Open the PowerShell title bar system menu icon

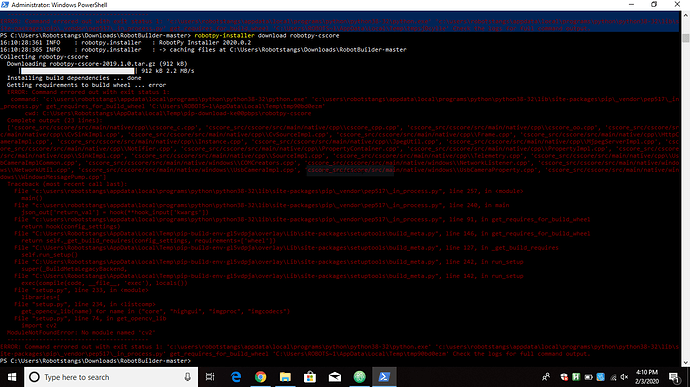click(x=5, y=5)
